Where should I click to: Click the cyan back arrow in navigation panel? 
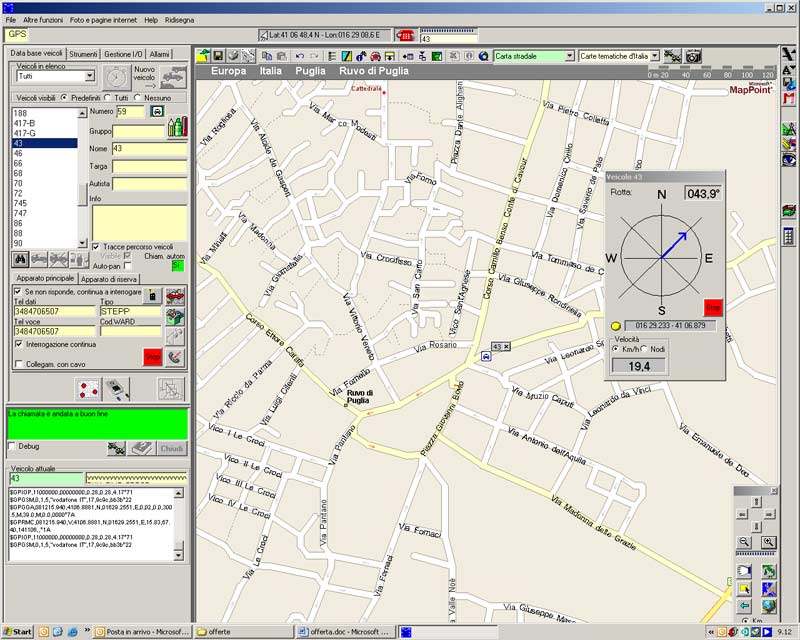[744, 606]
